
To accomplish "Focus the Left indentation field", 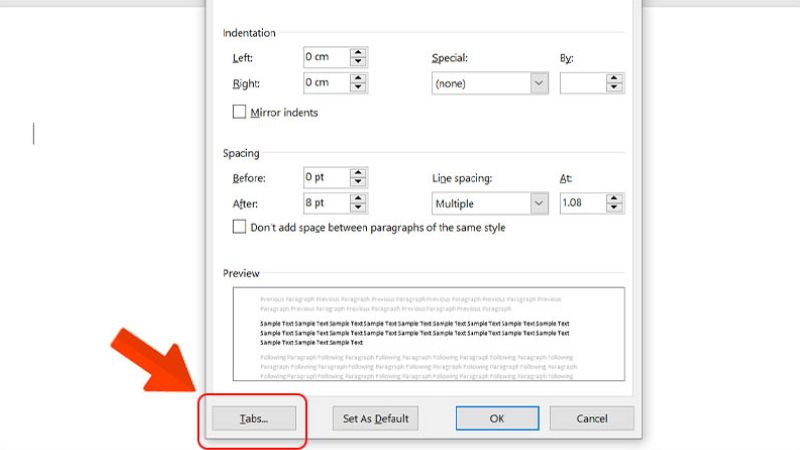I will point(327,57).
